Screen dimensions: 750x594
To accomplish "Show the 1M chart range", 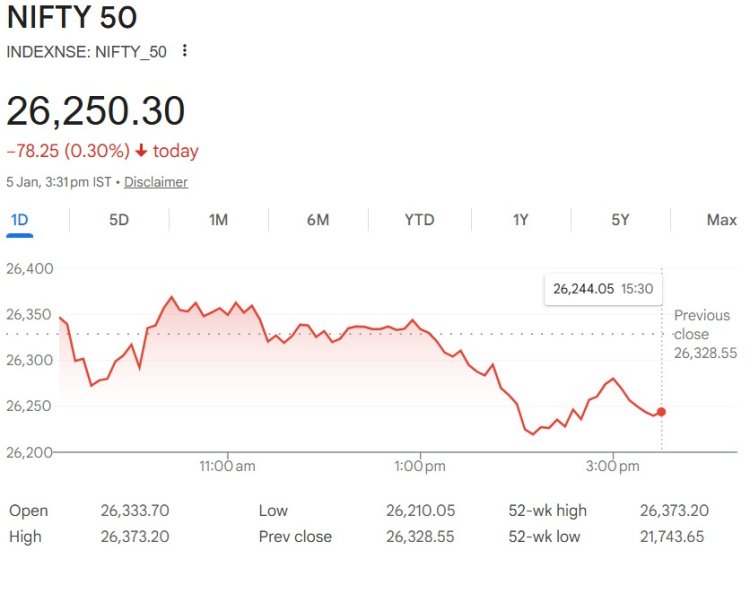I will [219, 220].
